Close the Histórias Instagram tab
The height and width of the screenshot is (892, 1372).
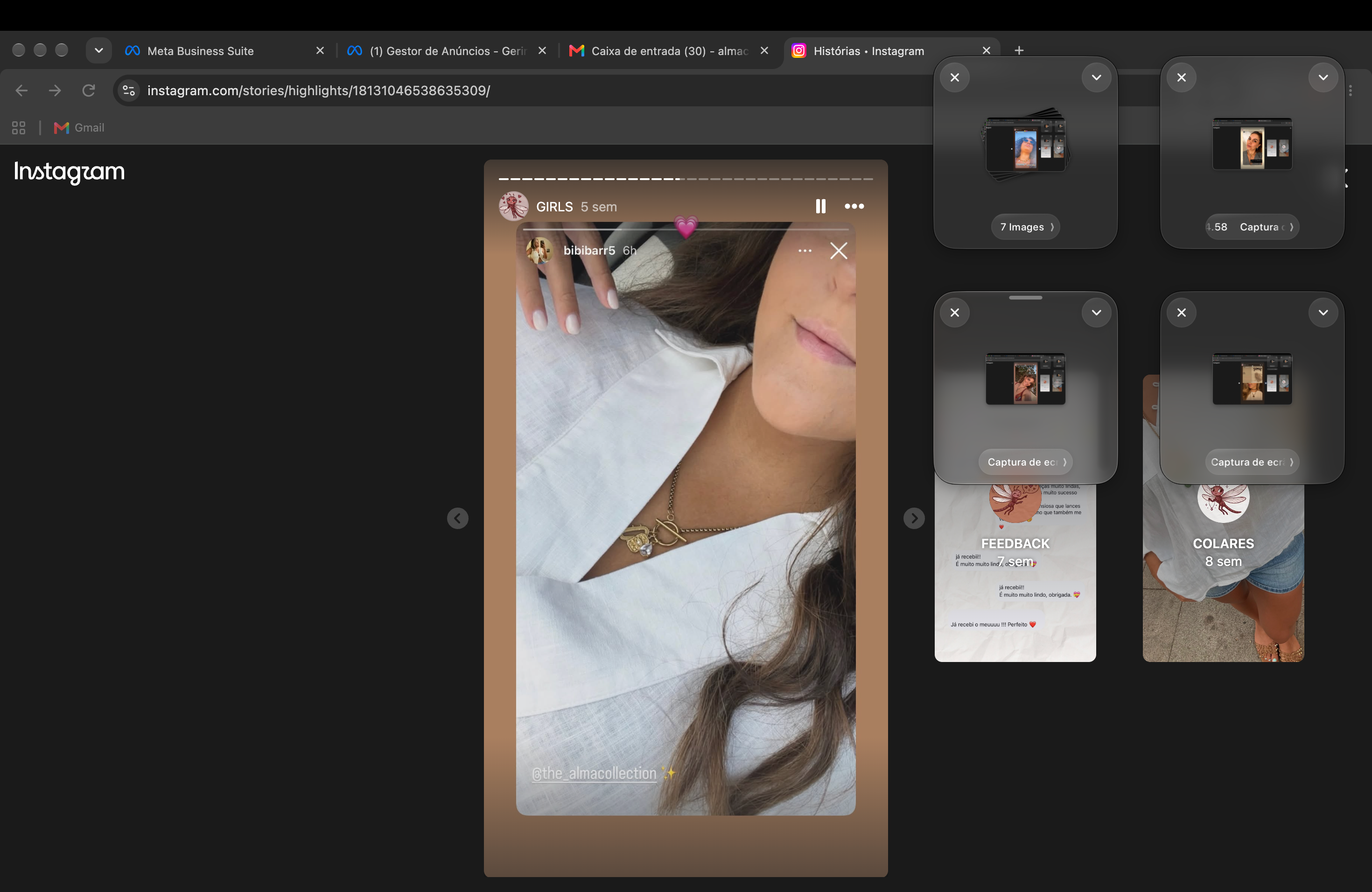point(986,51)
